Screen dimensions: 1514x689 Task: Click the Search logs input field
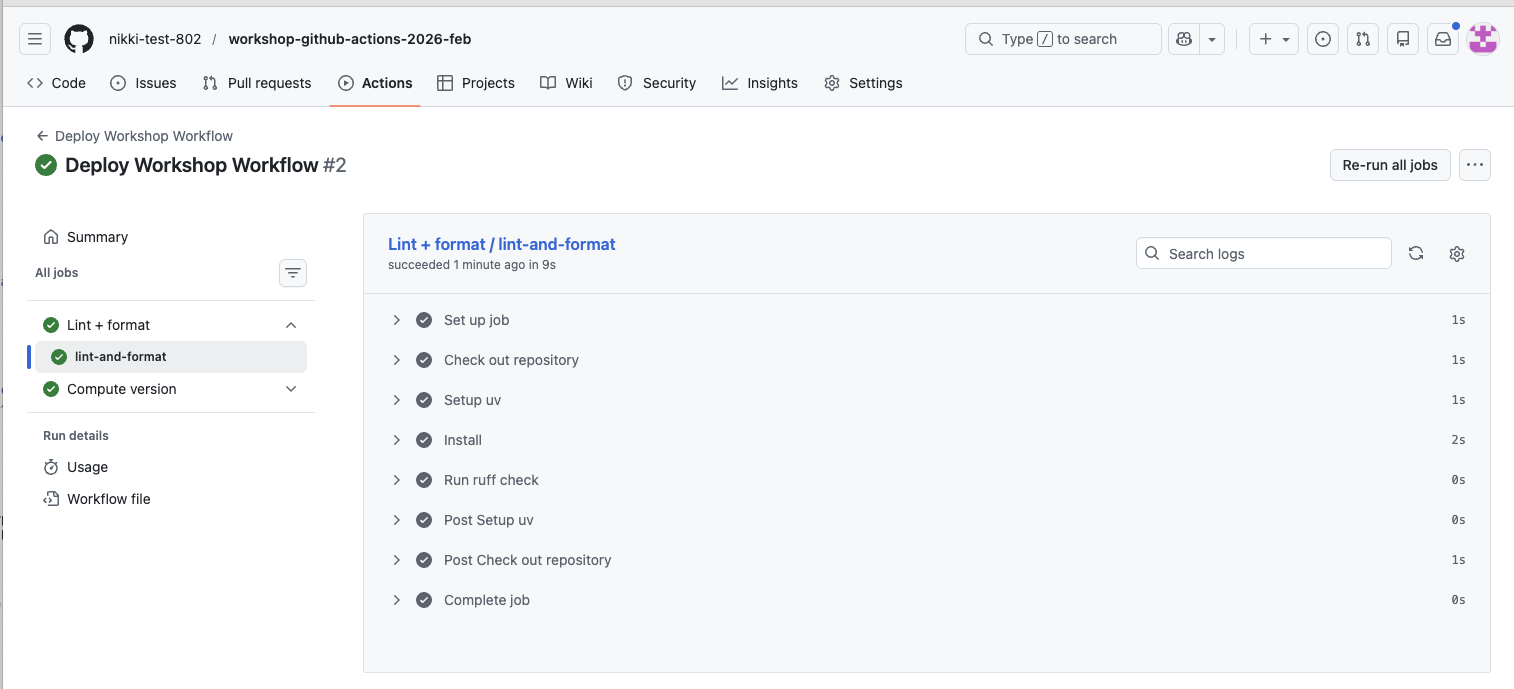point(1263,253)
